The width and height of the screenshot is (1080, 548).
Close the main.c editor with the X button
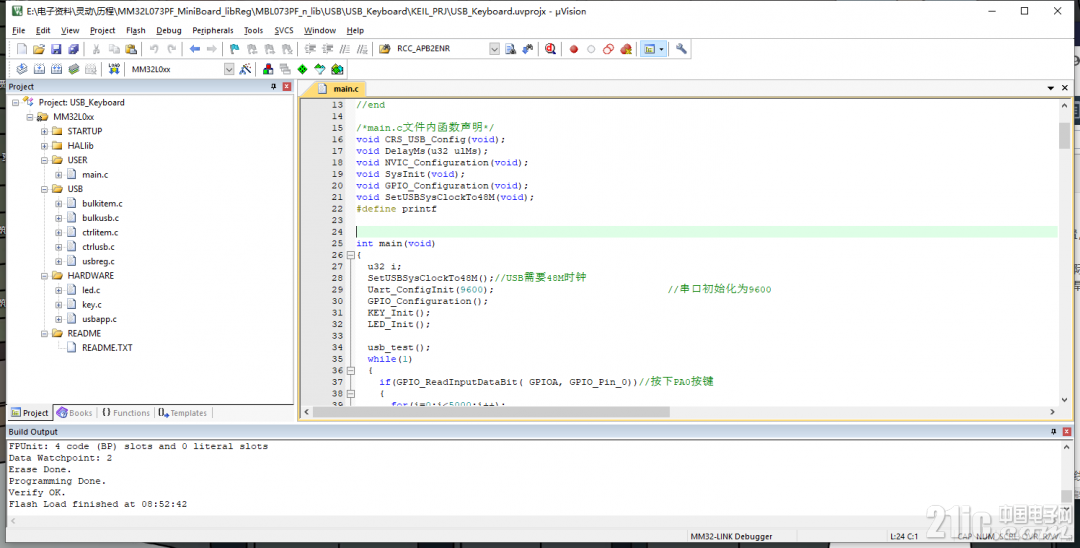(1065, 88)
